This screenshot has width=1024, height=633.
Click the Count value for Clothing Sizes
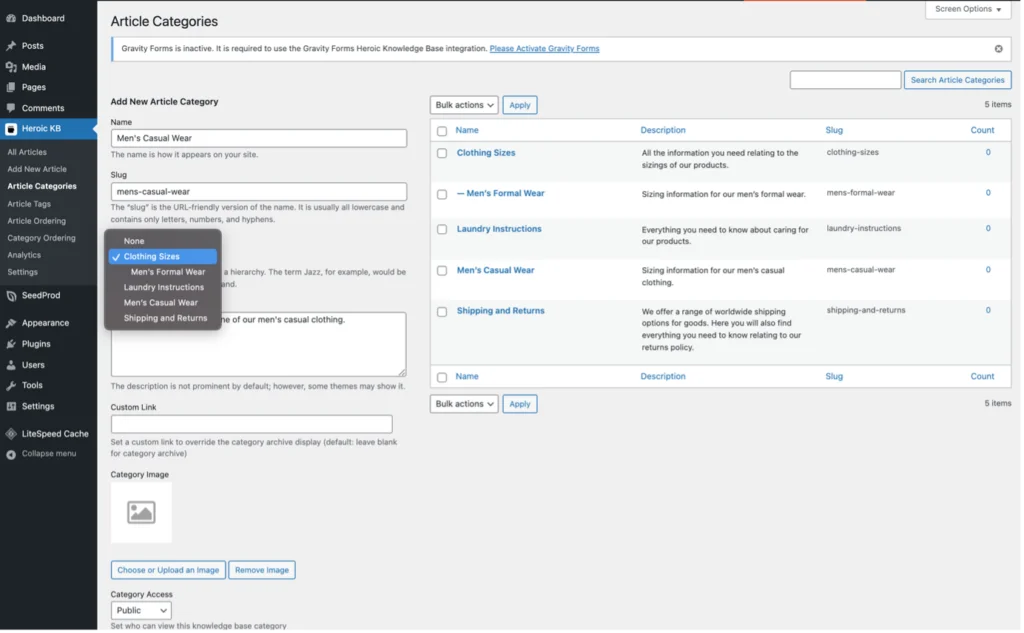pyautogui.click(x=988, y=153)
